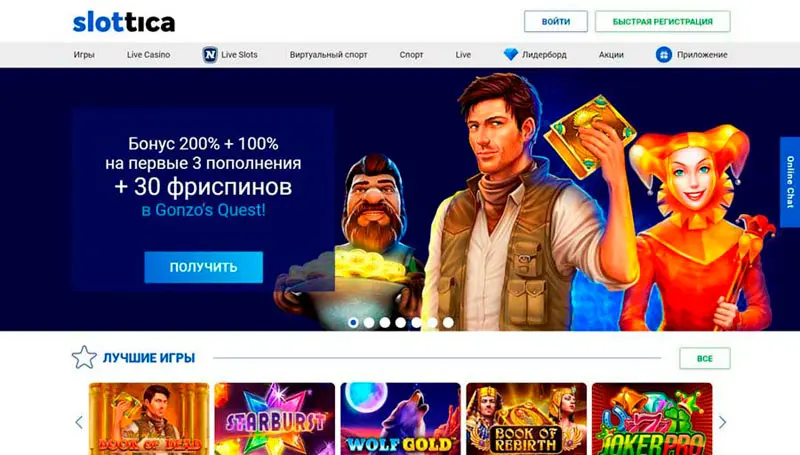Select the third banner slide dot
800x455 pixels.
(x=385, y=322)
